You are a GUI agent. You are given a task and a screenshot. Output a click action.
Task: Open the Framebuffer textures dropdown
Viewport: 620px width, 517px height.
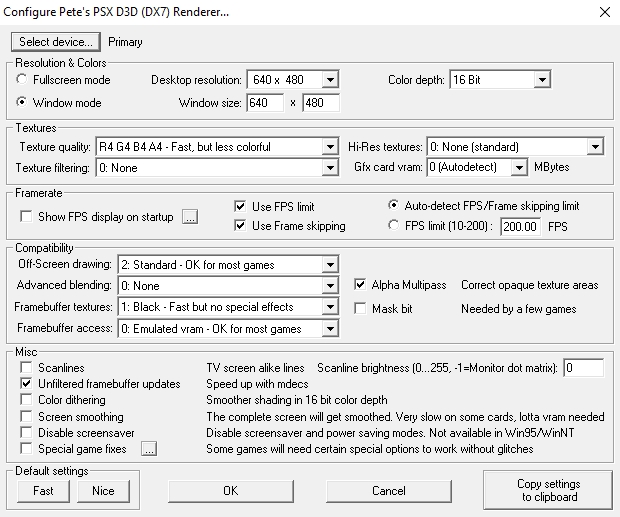point(228,307)
